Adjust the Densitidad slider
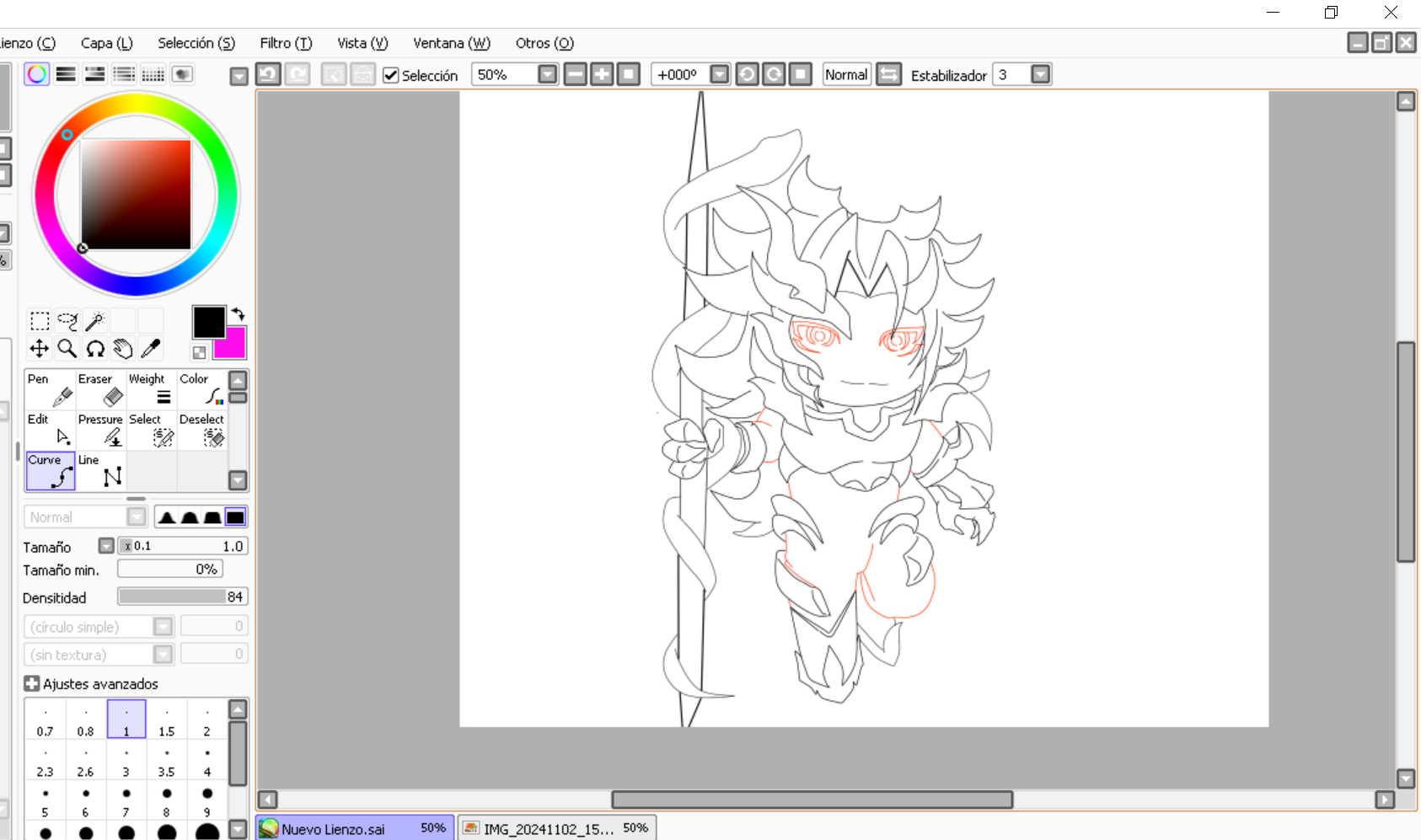Viewport: 1421px width, 840px height. click(x=182, y=597)
